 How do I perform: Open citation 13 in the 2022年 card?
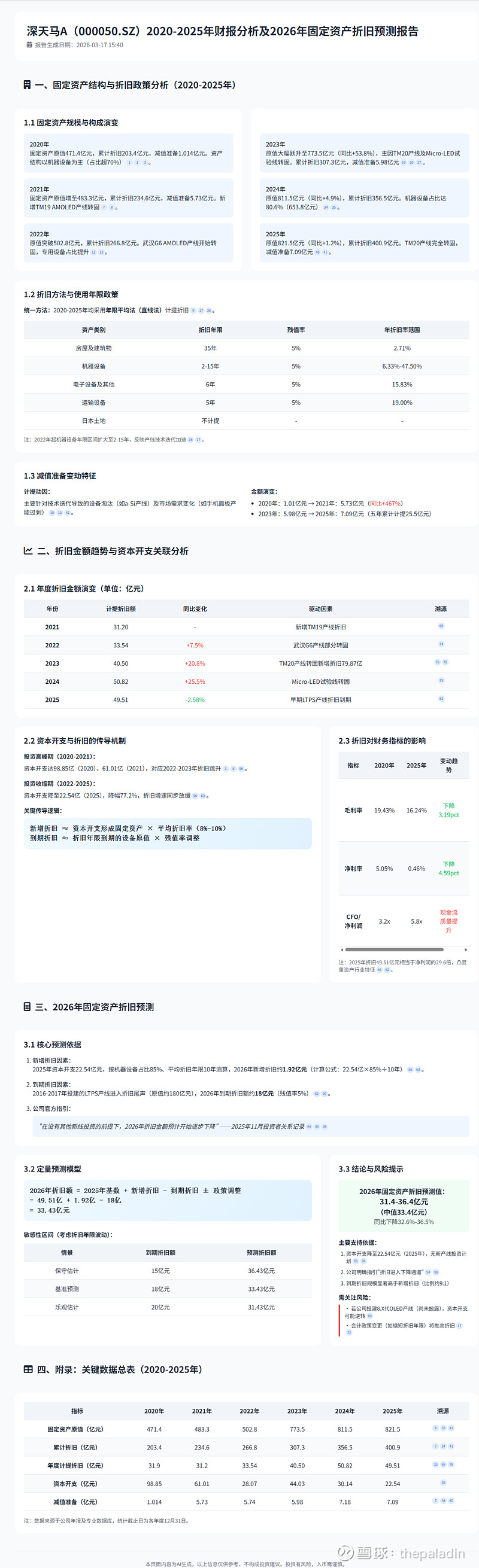coord(101,252)
